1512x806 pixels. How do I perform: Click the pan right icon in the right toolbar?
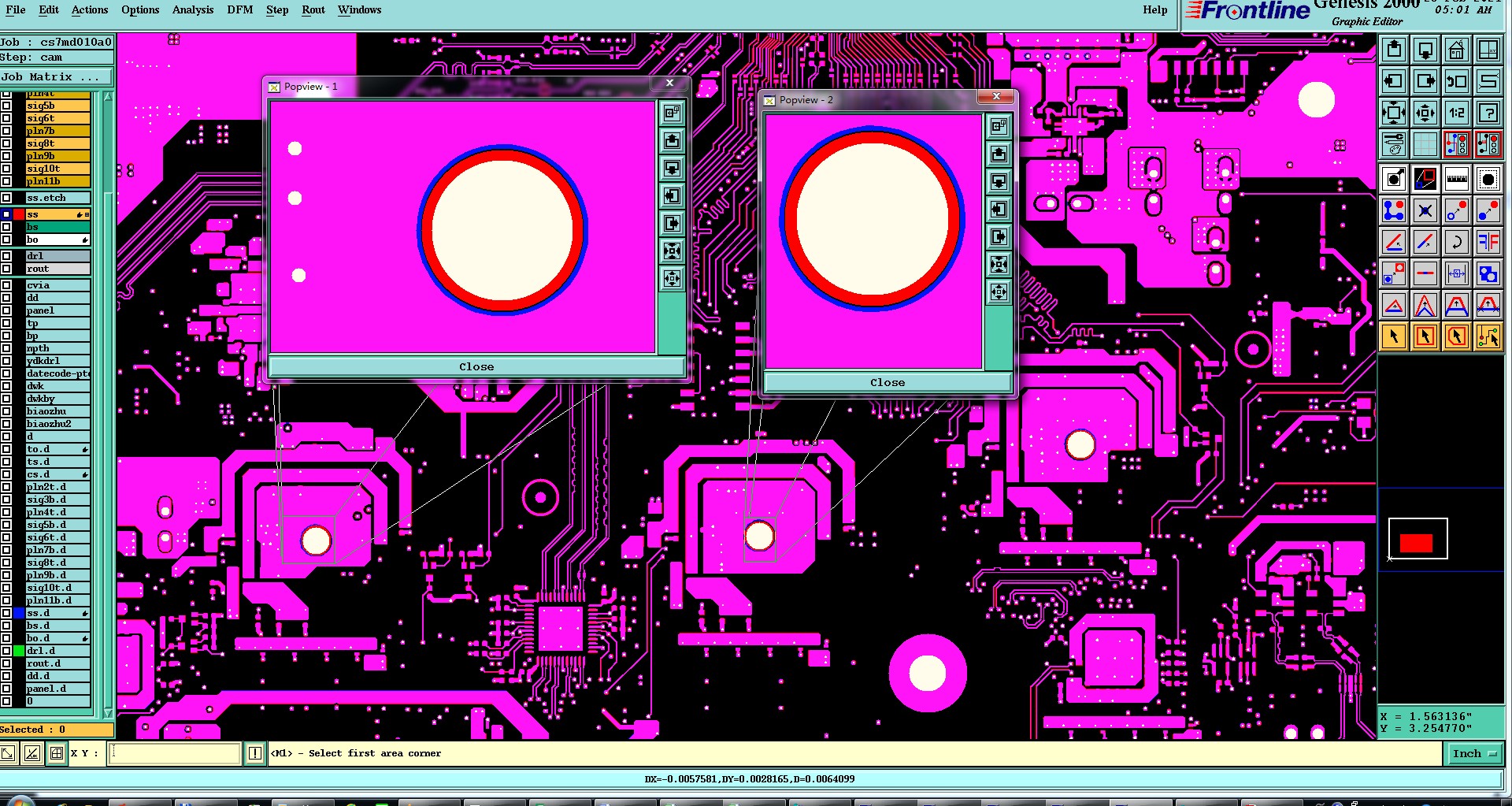coord(1425,81)
